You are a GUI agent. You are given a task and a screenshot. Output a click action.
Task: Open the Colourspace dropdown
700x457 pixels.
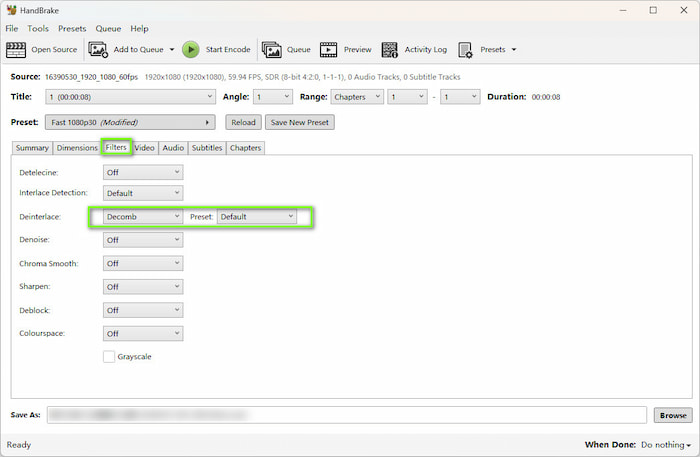click(x=143, y=334)
